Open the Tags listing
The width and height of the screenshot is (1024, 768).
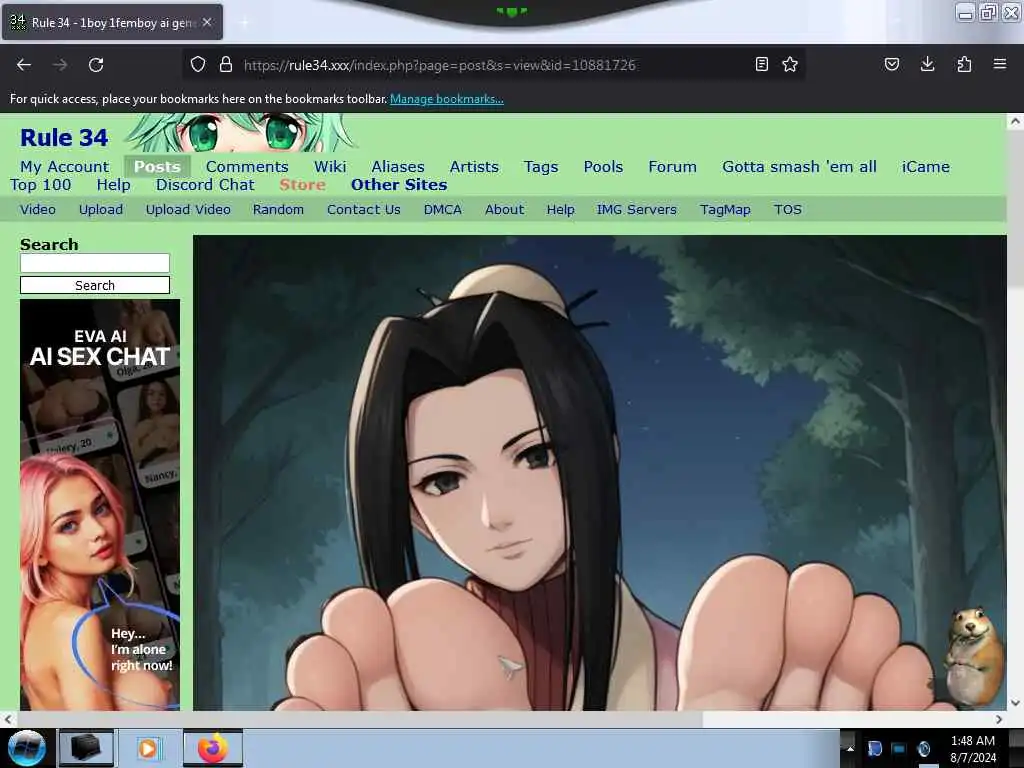click(541, 167)
